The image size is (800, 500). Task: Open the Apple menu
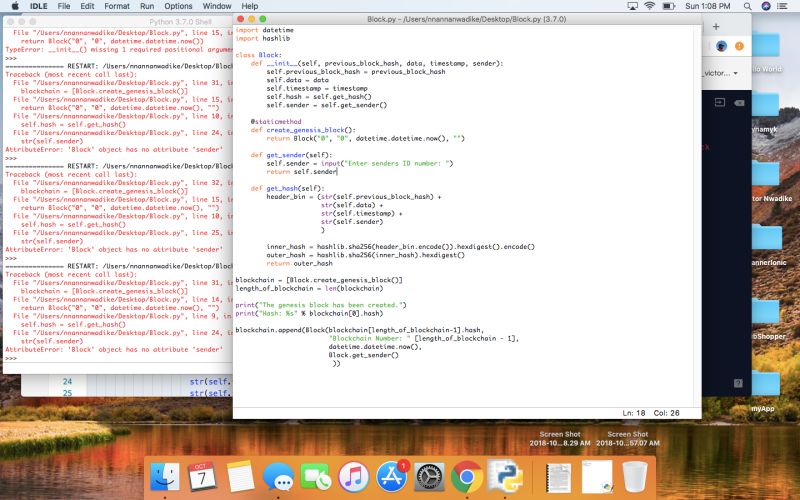[15, 6]
